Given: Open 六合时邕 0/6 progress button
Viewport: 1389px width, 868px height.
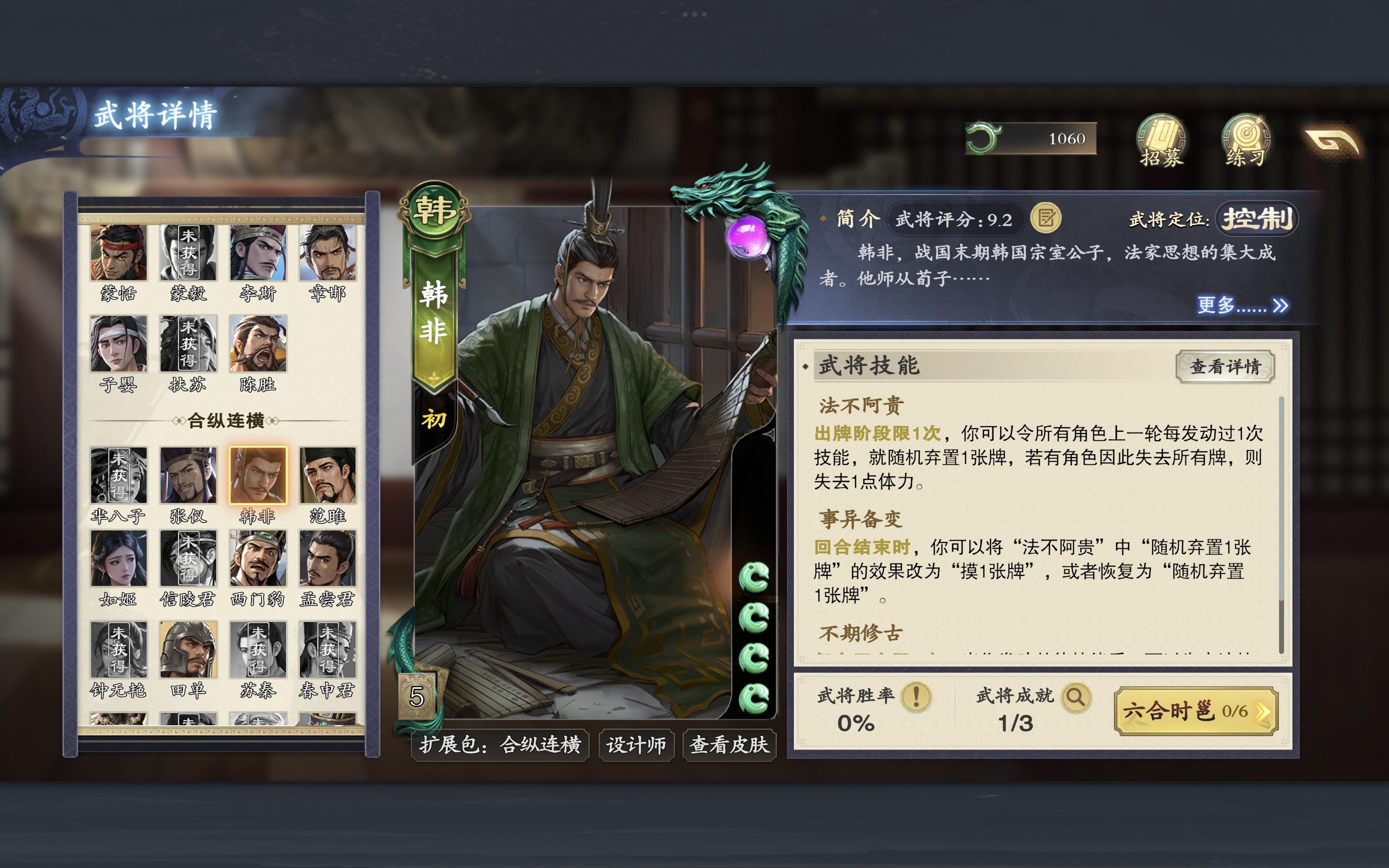Looking at the screenshot, I should 1196,711.
